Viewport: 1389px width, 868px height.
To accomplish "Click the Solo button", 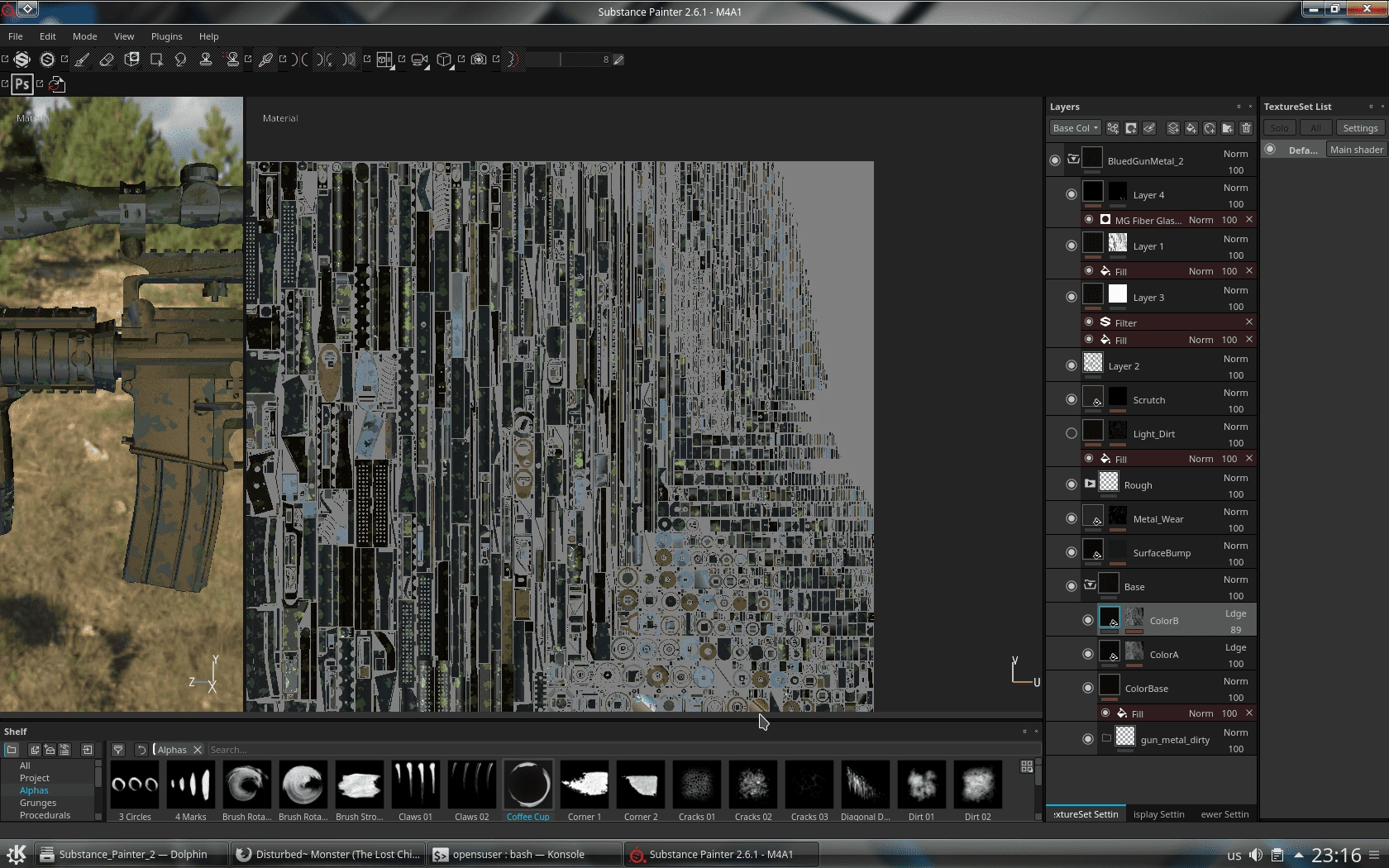I will tap(1279, 128).
